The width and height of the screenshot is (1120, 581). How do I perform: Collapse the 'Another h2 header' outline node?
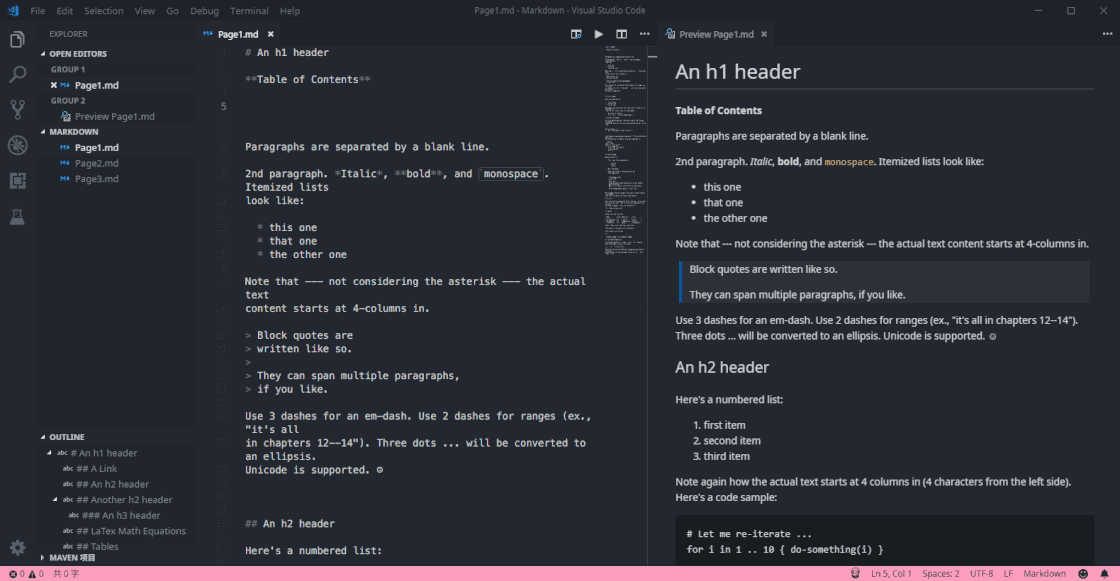pos(56,500)
